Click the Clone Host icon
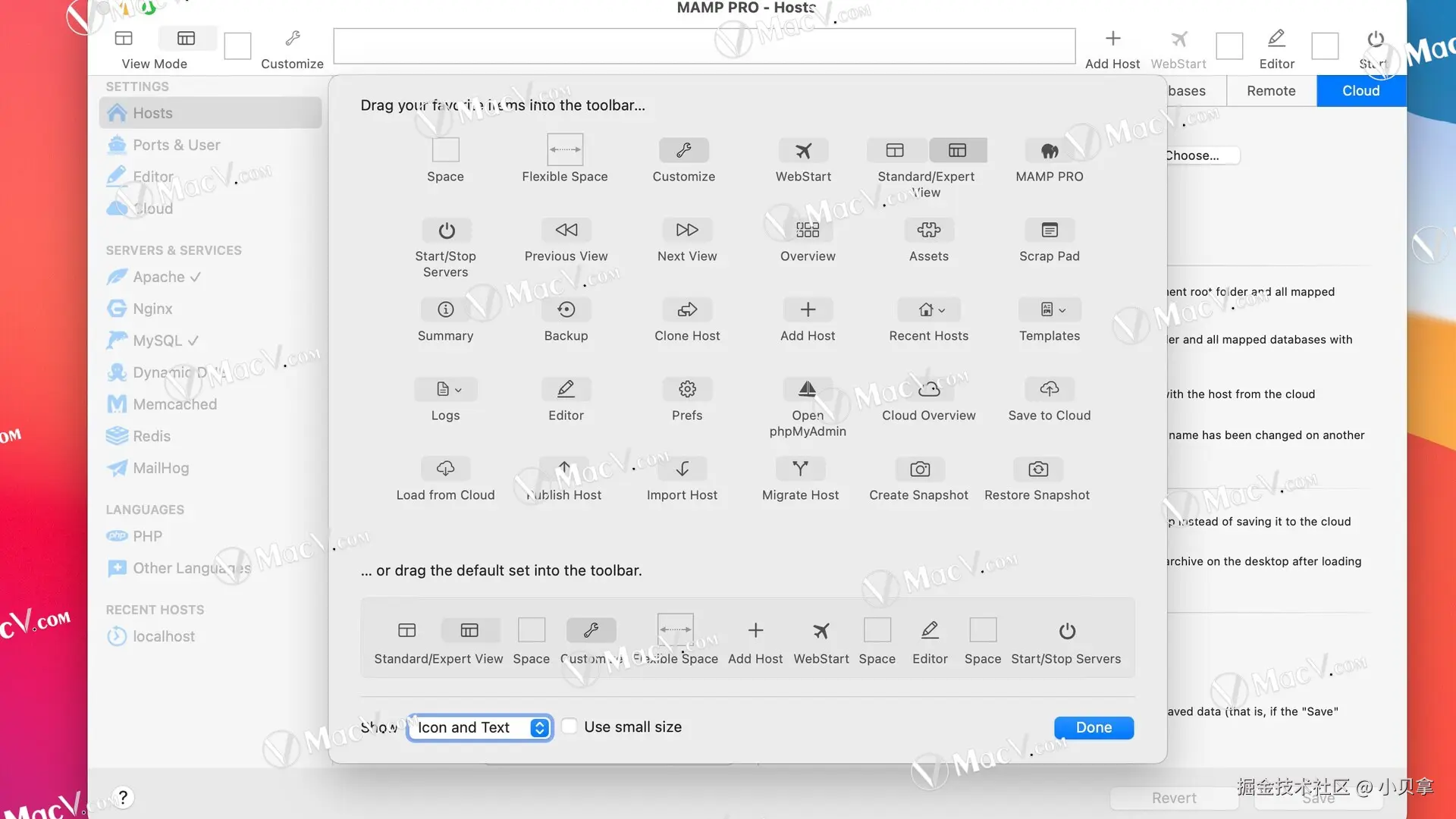 (686, 309)
